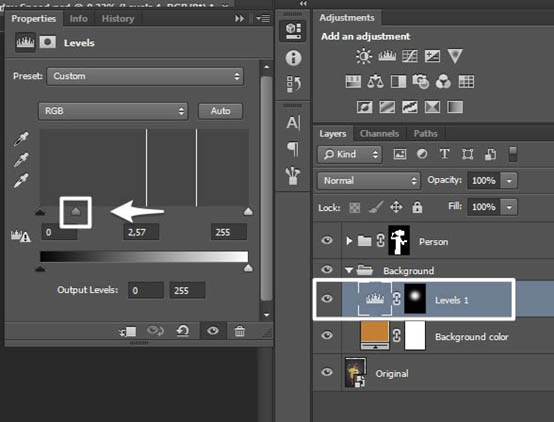Clip adjustment to layer icon
Image resolution: width=554 pixels, height=422 pixels.
(x=128, y=331)
